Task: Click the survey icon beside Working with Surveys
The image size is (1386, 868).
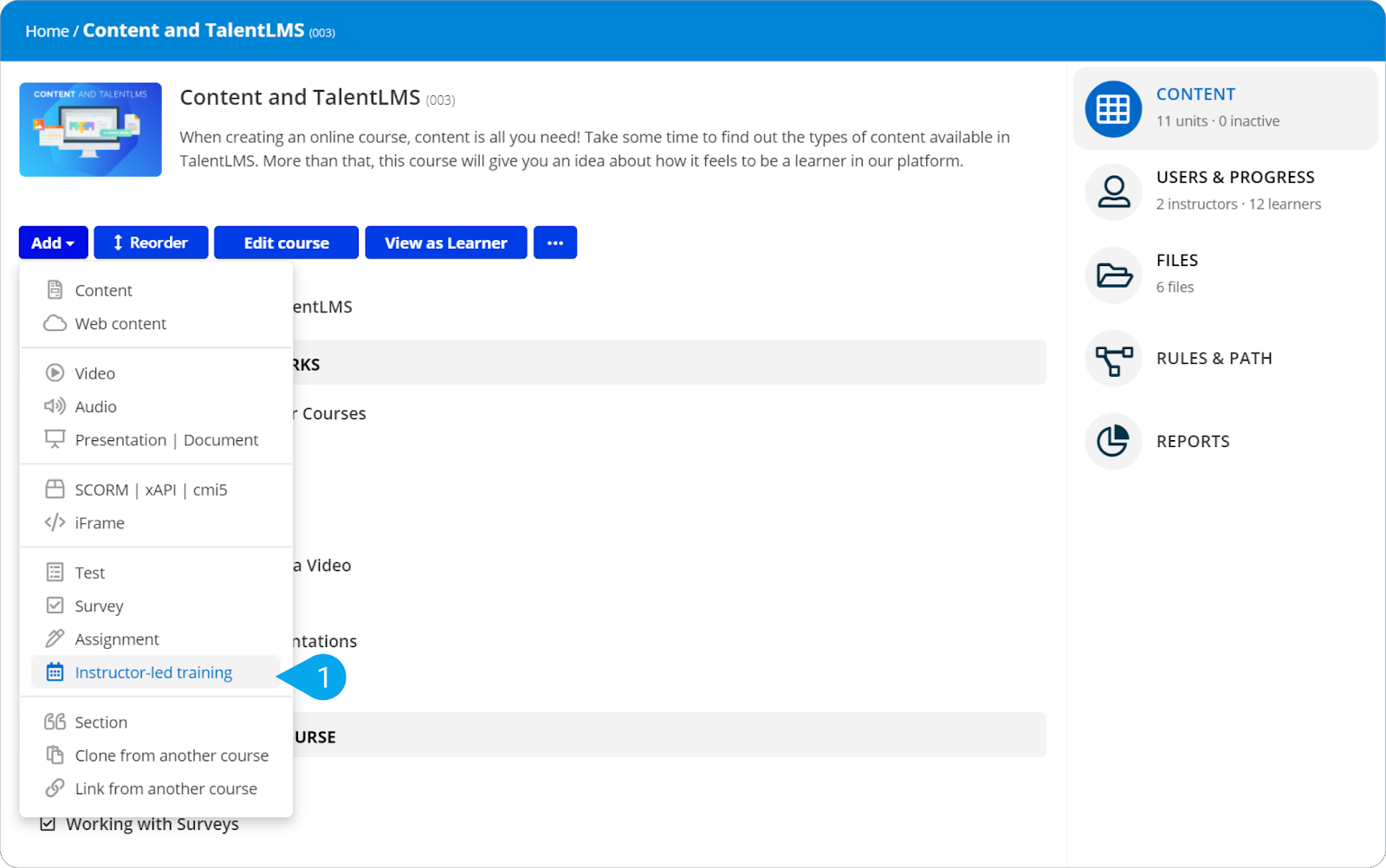Action: click(49, 824)
